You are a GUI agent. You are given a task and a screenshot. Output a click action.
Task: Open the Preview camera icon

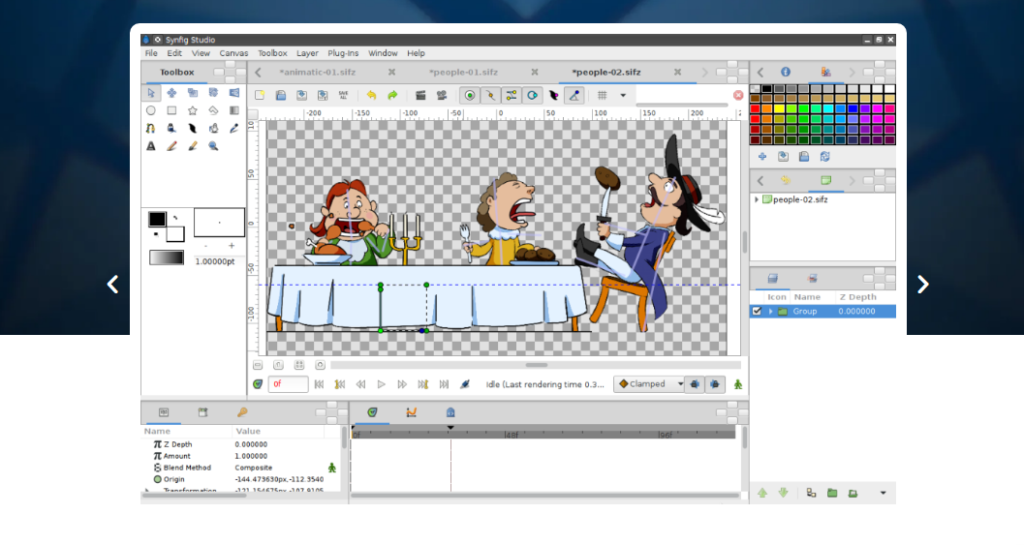coord(441,95)
